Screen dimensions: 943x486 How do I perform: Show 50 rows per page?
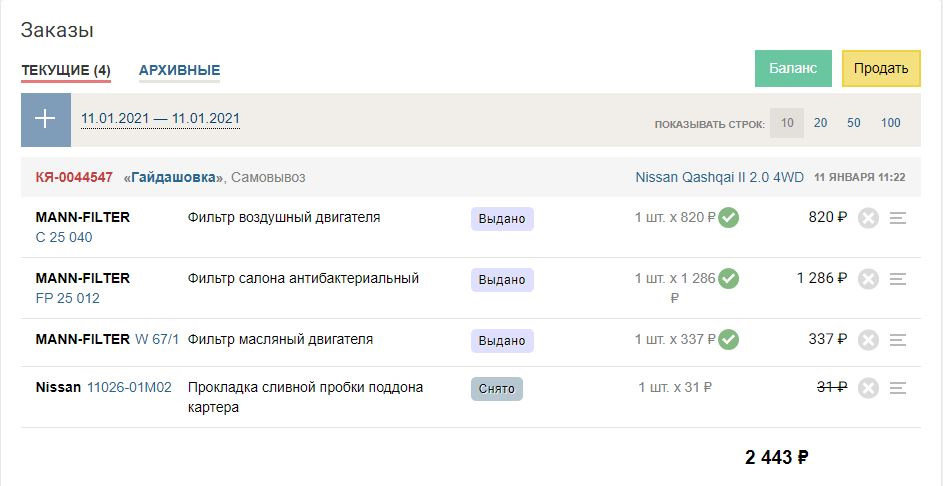(854, 123)
